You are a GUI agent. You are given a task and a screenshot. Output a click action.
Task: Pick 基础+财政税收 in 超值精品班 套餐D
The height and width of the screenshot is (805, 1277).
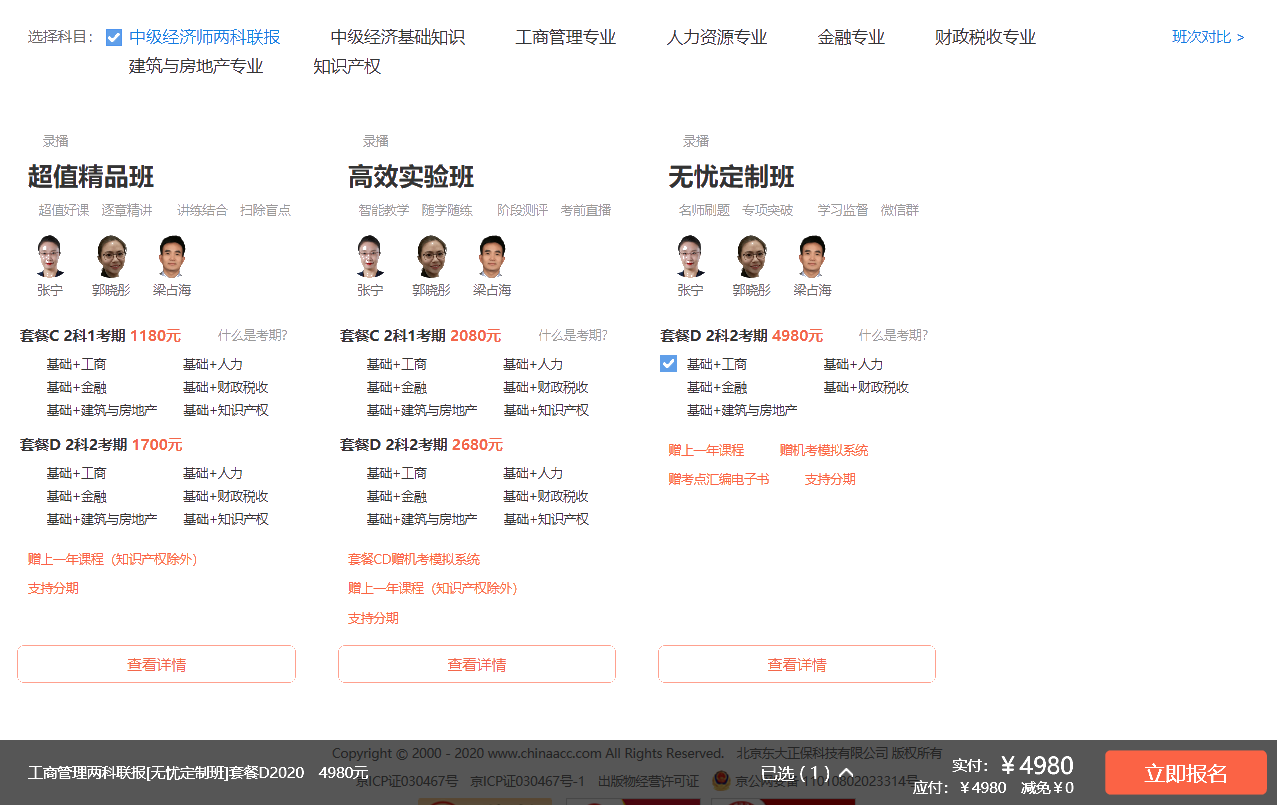pyautogui.click(x=225, y=496)
